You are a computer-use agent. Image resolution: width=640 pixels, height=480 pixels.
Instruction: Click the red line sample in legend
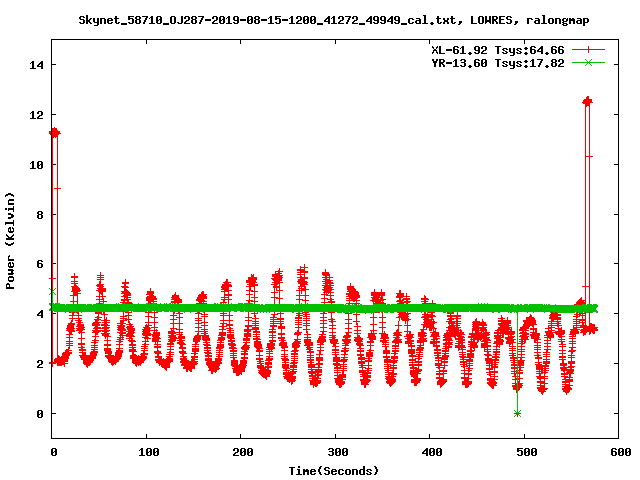point(588,50)
